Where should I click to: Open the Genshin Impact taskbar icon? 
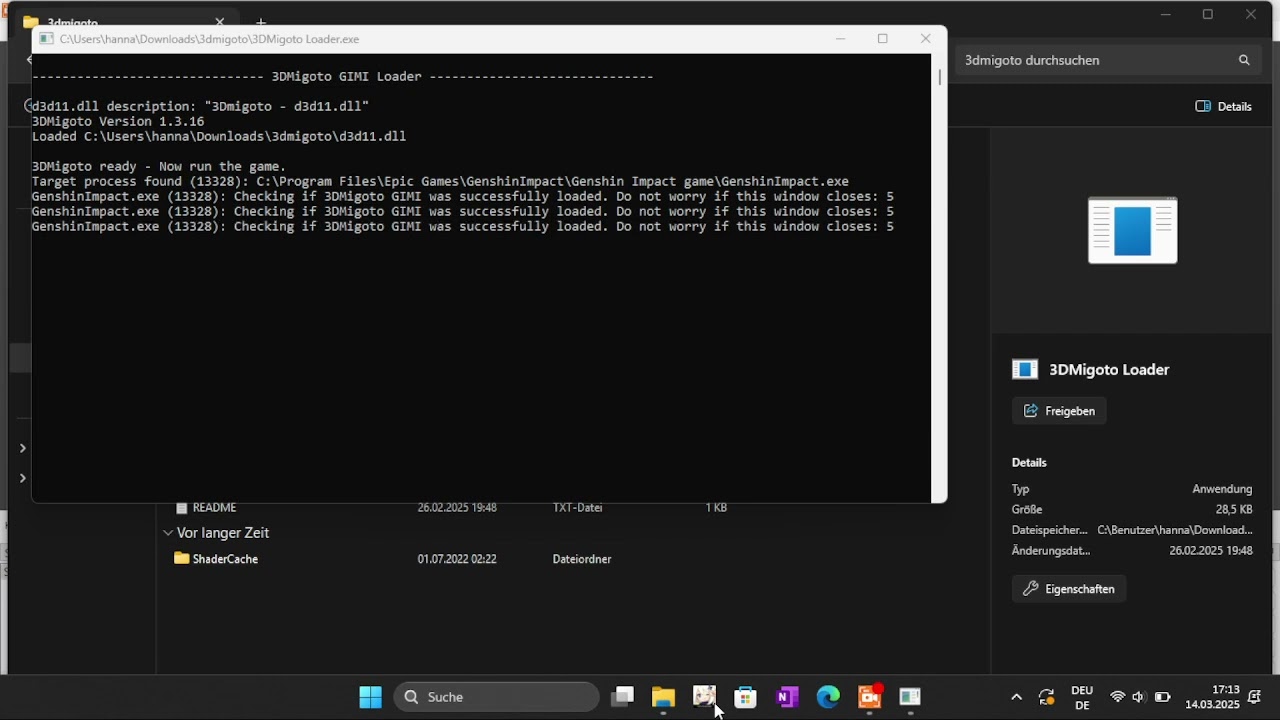coord(704,697)
